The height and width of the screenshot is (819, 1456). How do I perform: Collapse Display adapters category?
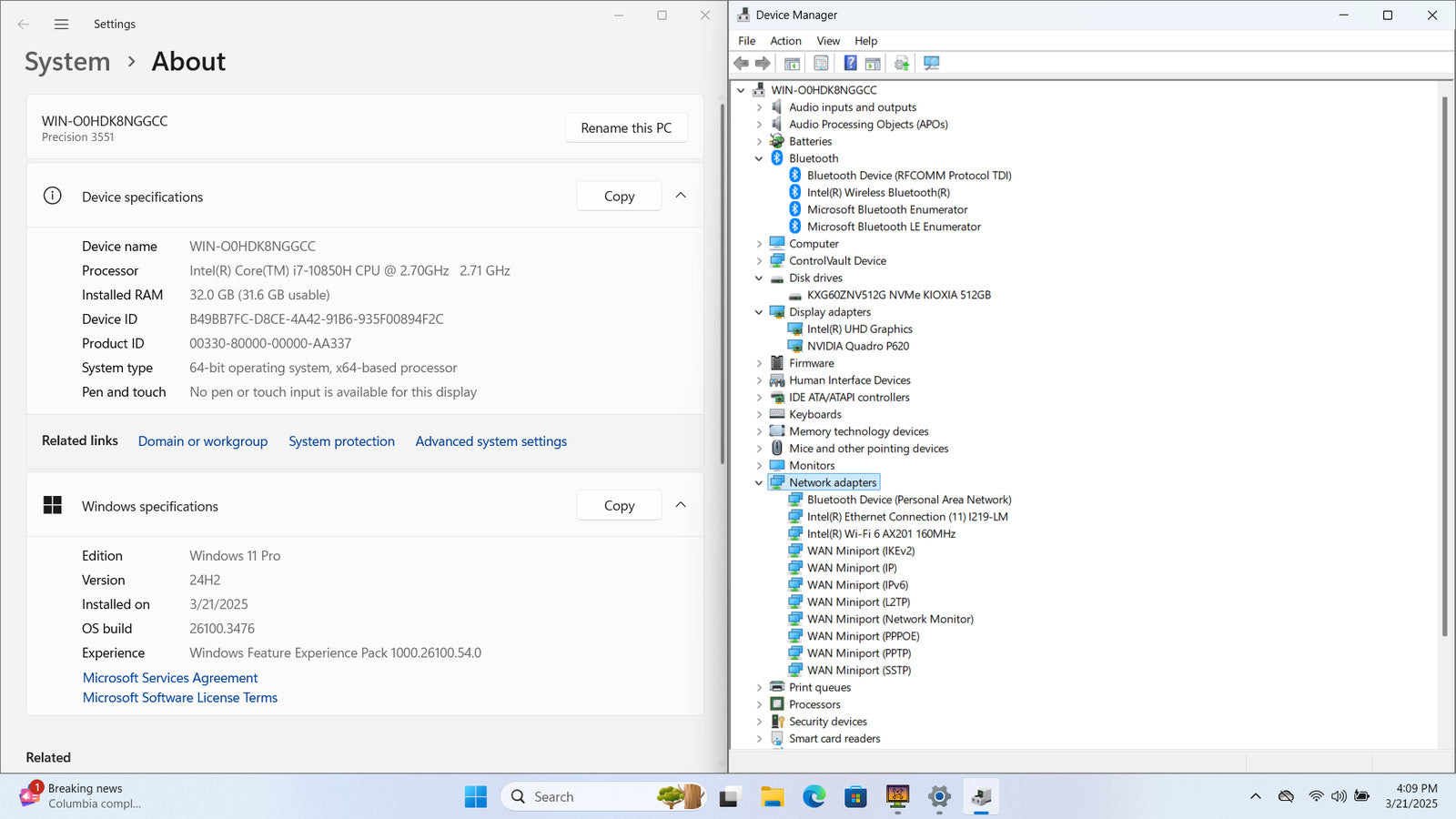(759, 312)
